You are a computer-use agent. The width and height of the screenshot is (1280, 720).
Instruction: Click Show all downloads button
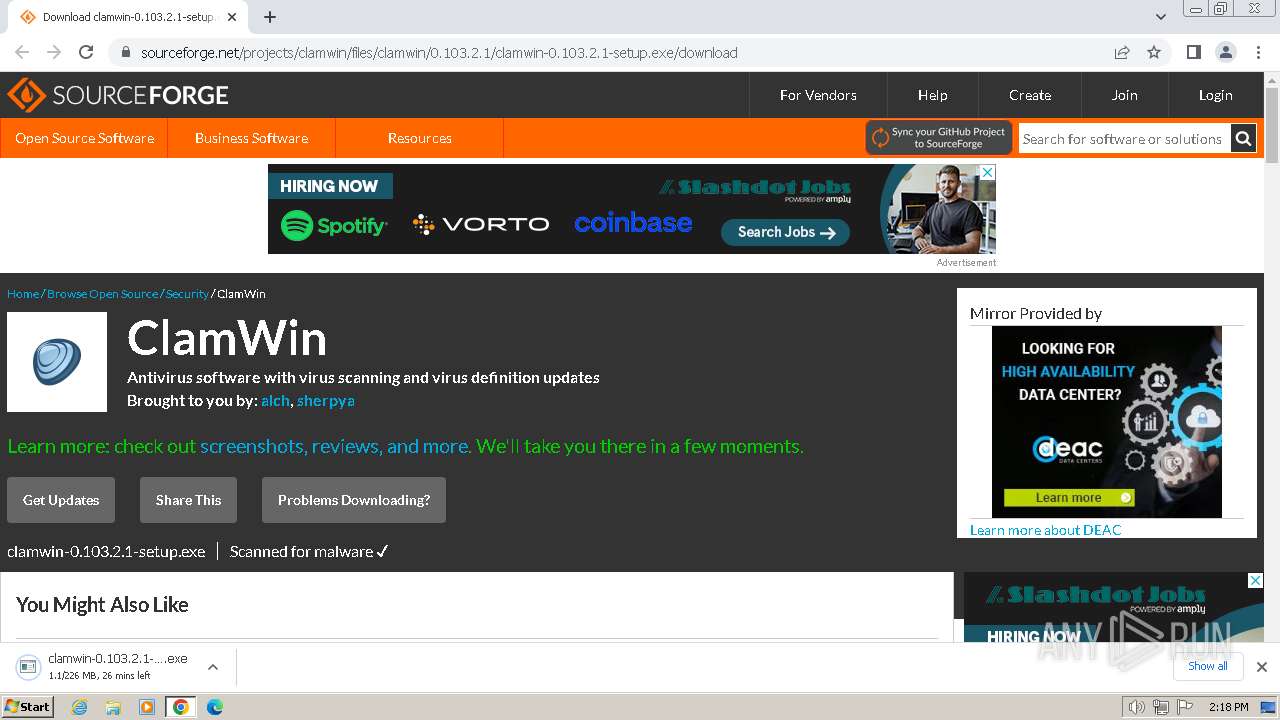(x=1207, y=666)
